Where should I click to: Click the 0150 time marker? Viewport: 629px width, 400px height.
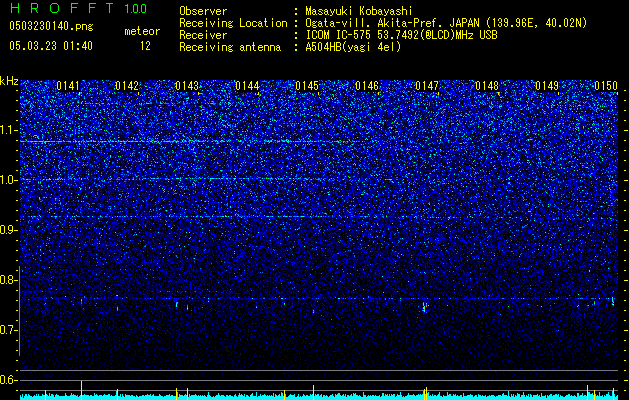tap(606, 86)
